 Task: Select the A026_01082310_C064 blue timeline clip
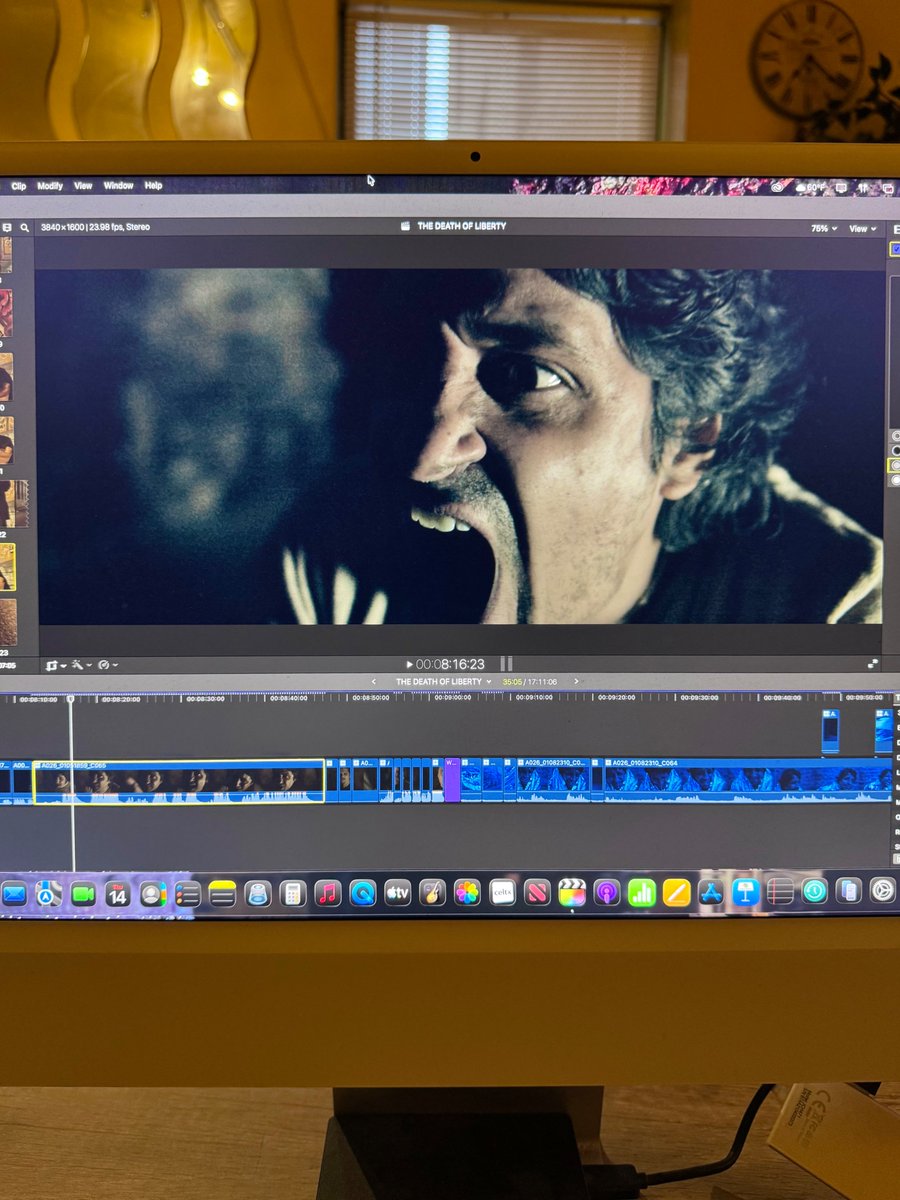(747, 780)
